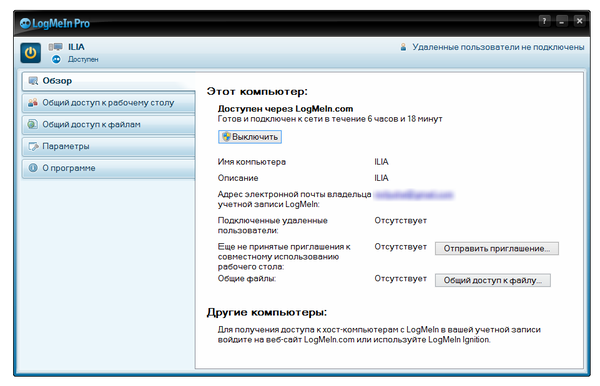Viewport: 600px width, 386px height.
Task: Click Общий доступ к файлу button
Action: [x=493, y=280]
